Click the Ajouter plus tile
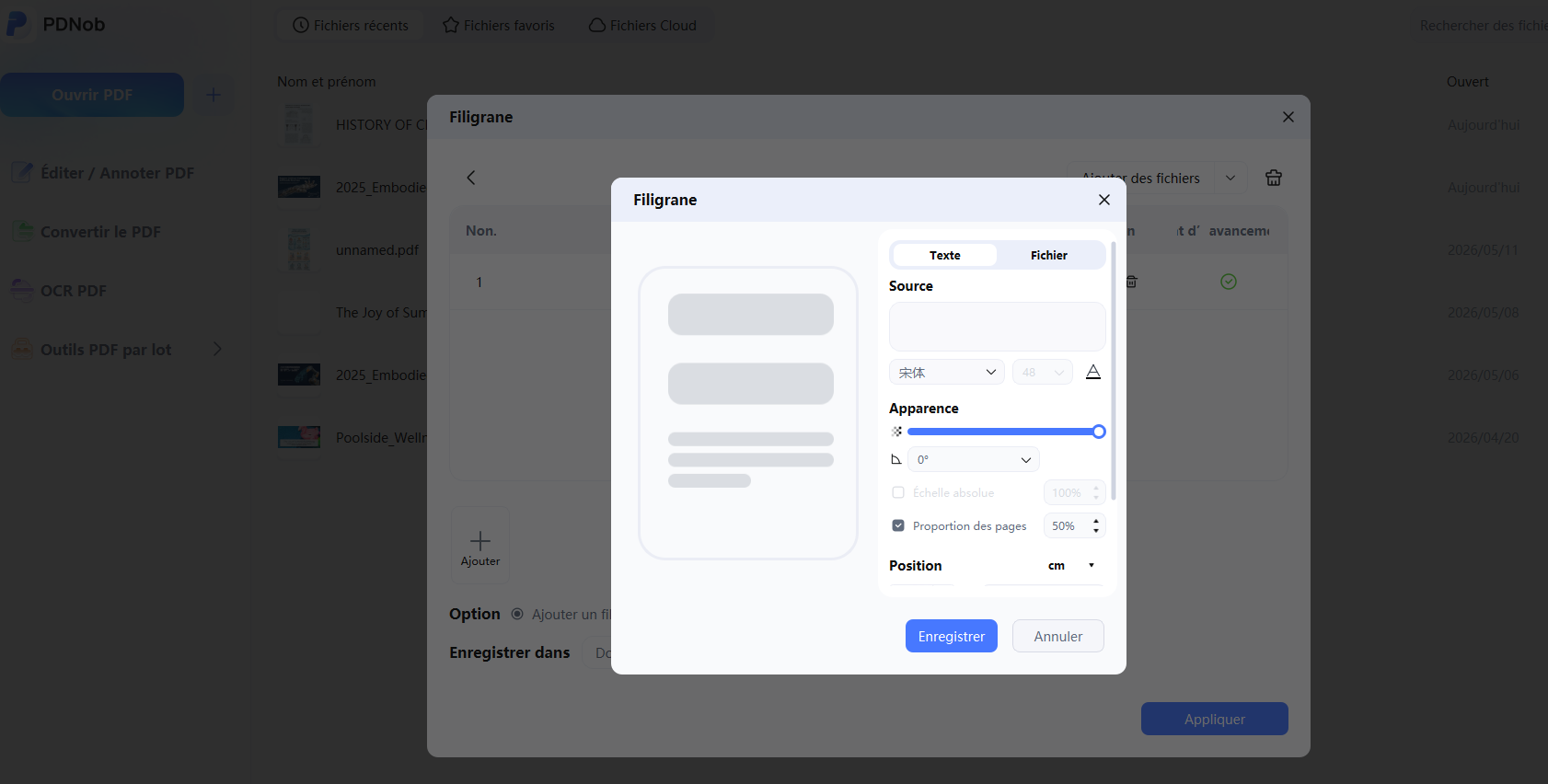Screen dimensions: 1548x784 479,545
